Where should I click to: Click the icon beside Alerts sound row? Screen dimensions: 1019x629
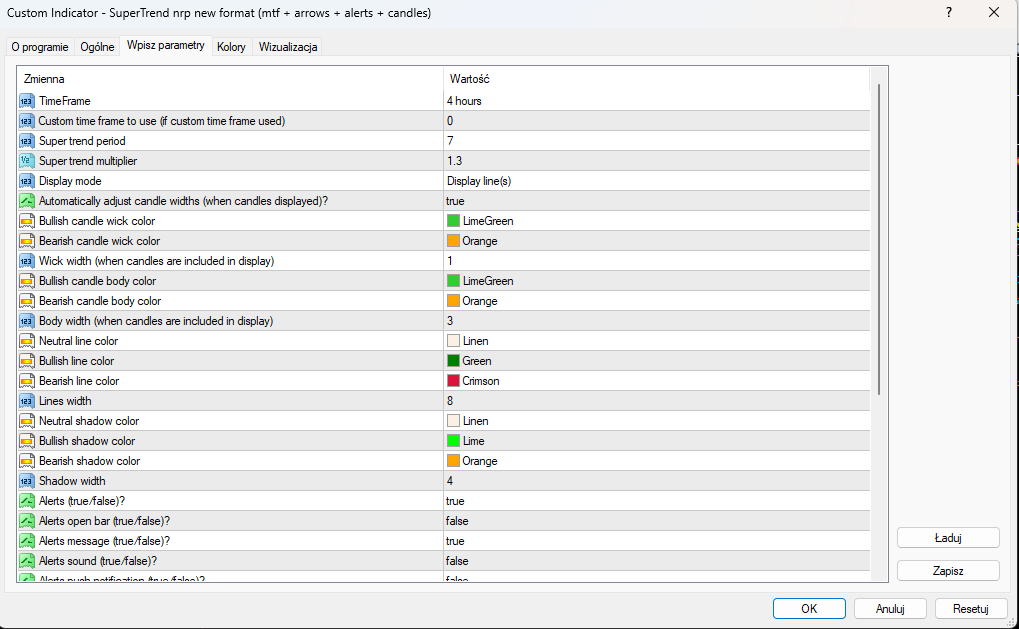click(27, 561)
